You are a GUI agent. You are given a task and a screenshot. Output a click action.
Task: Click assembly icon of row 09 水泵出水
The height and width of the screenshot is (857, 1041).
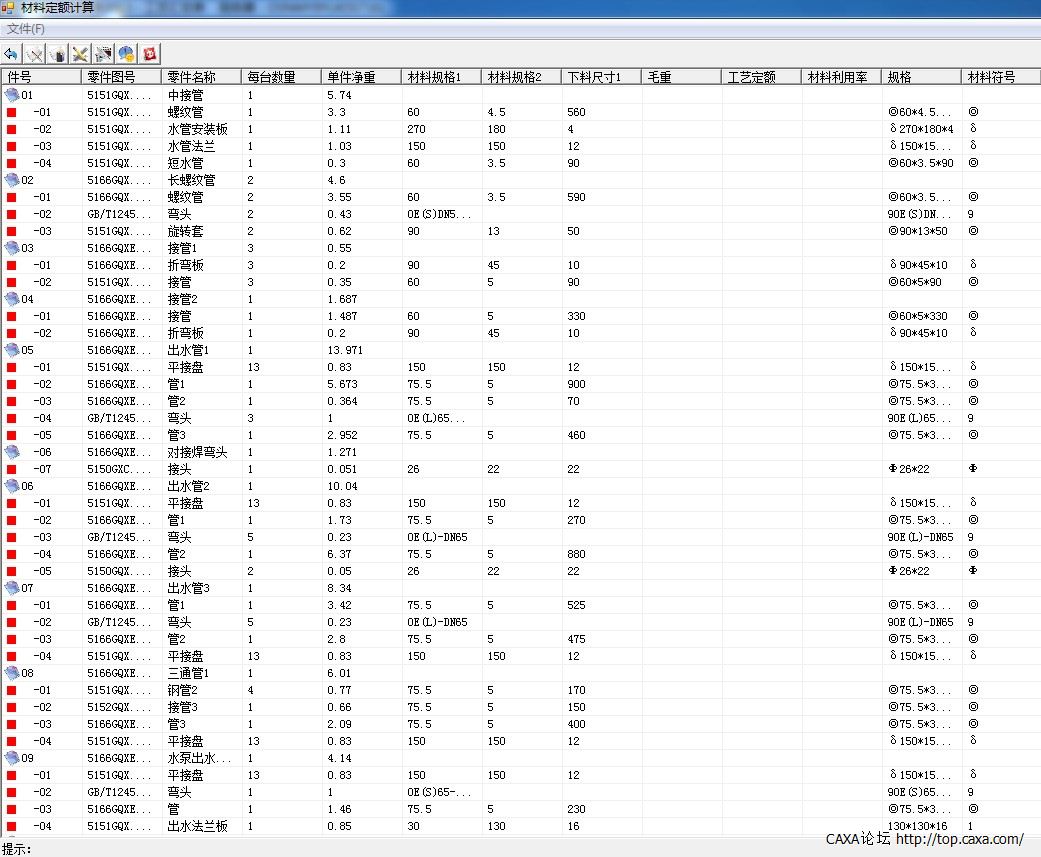(x=12, y=758)
